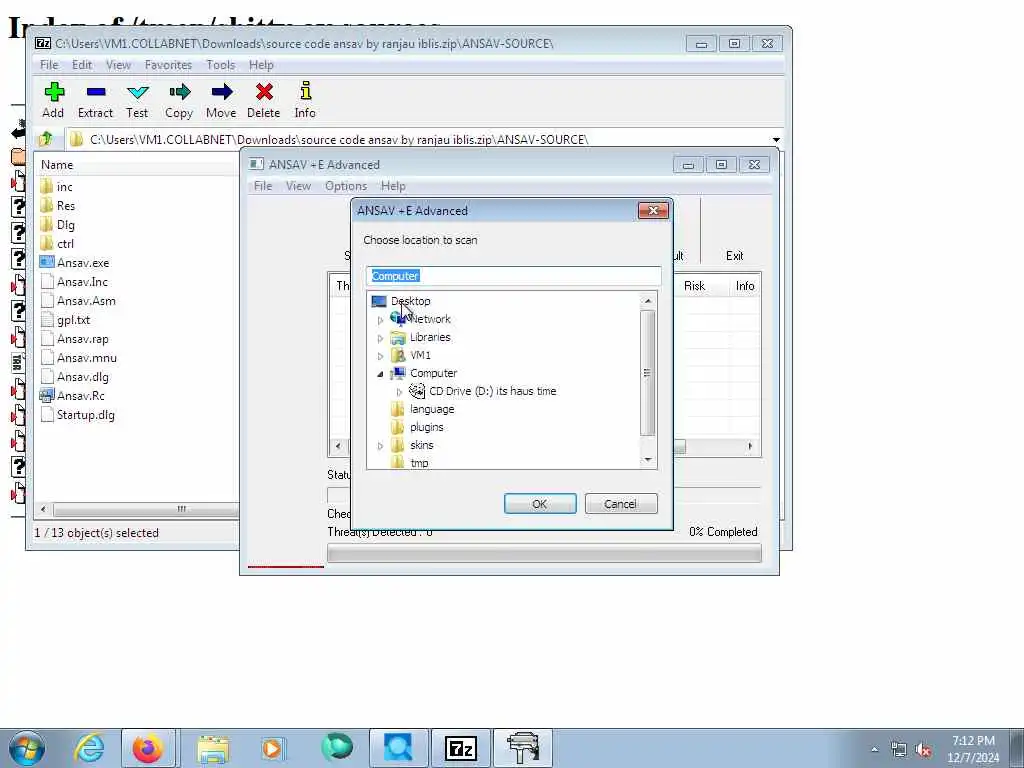
Task: Select the Computer icon in the folder tree
Action: click(398, 373)
